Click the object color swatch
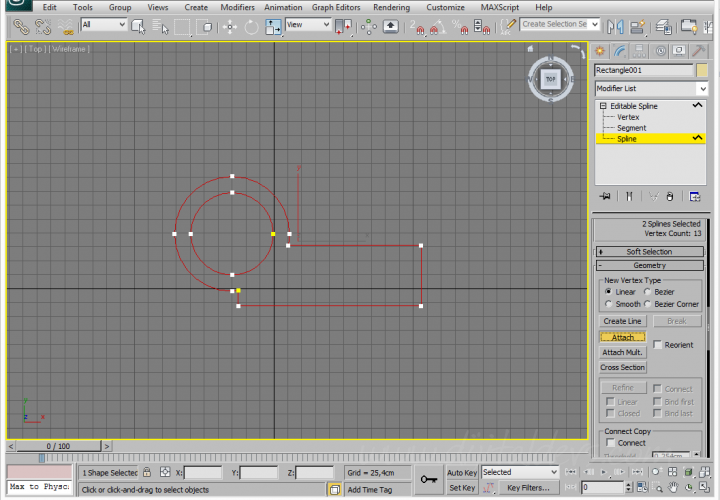Screen dimensions: 720x500 click(x=702, y=70)
